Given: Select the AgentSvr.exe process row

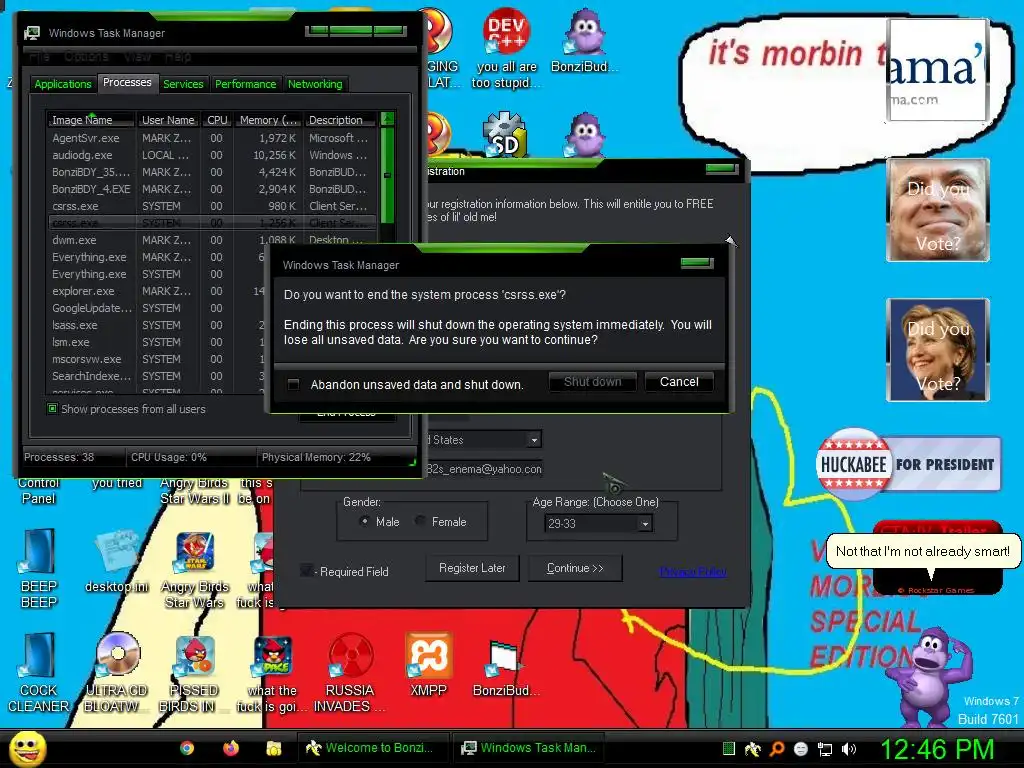Looking at the screenshot, I should click(x=212, y=138).
